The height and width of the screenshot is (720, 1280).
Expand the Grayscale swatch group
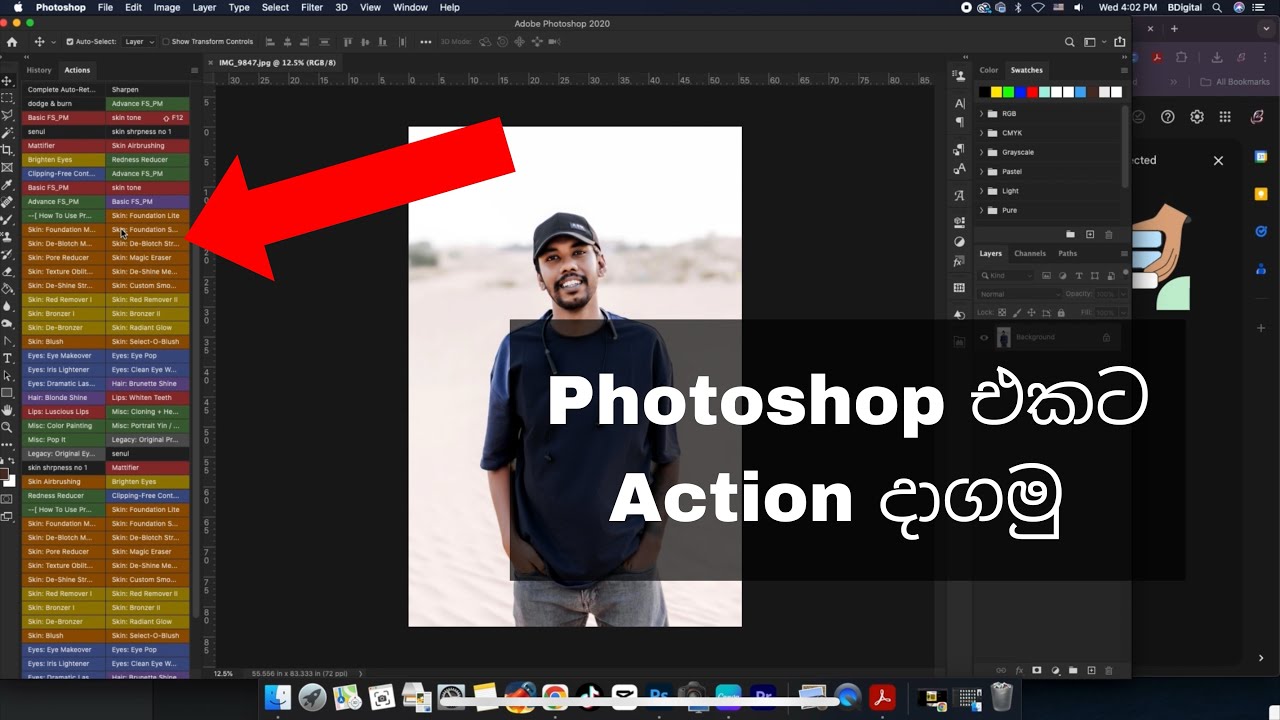tap(981, 152)
